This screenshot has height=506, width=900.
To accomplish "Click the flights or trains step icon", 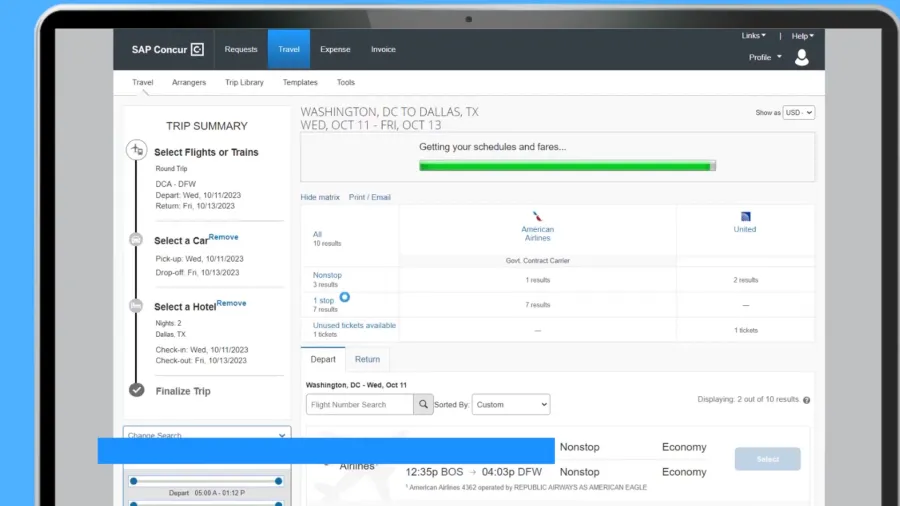I will tap(137, 150).
